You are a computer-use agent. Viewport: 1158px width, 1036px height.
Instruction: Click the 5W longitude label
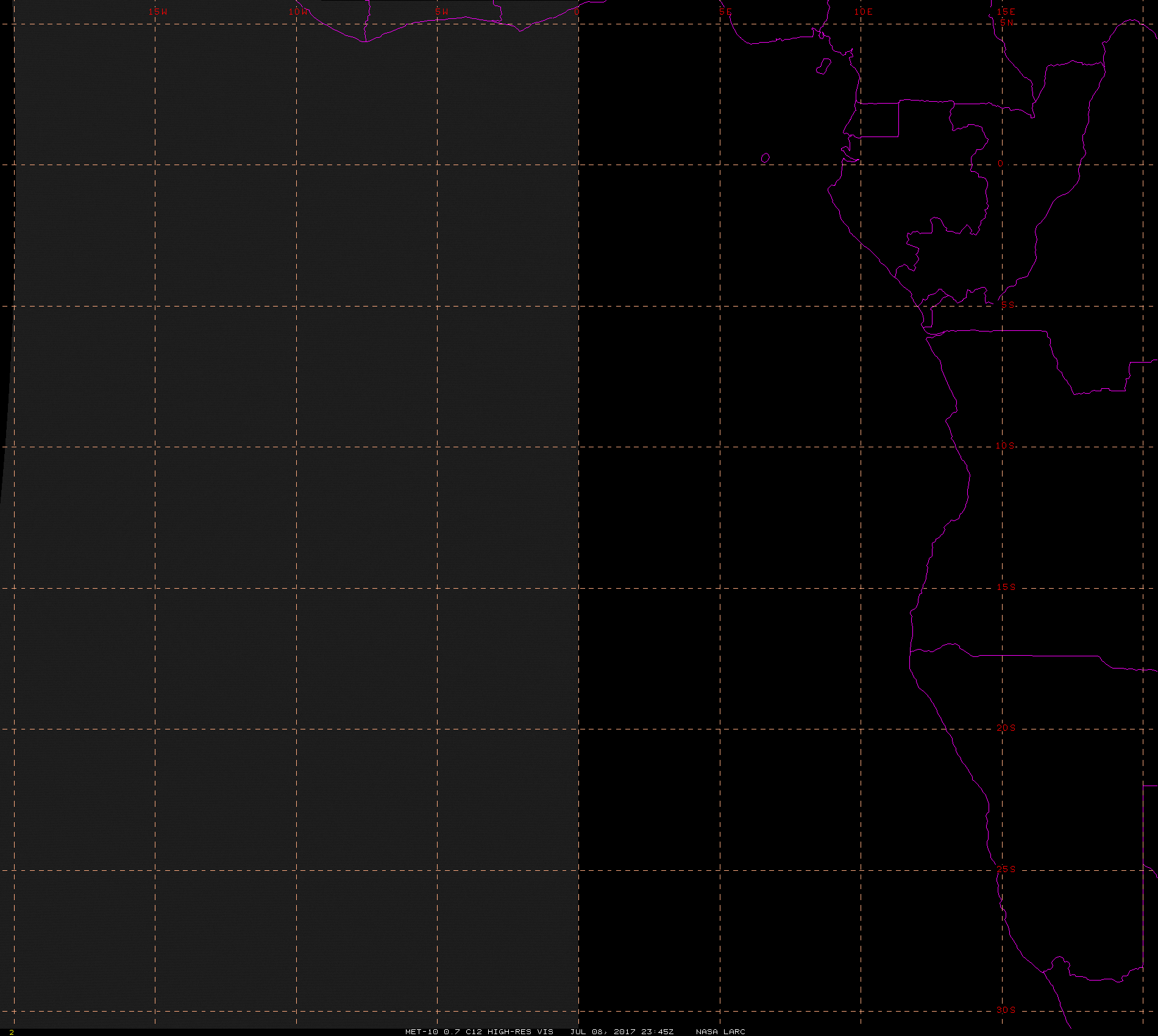click(442, 12)
